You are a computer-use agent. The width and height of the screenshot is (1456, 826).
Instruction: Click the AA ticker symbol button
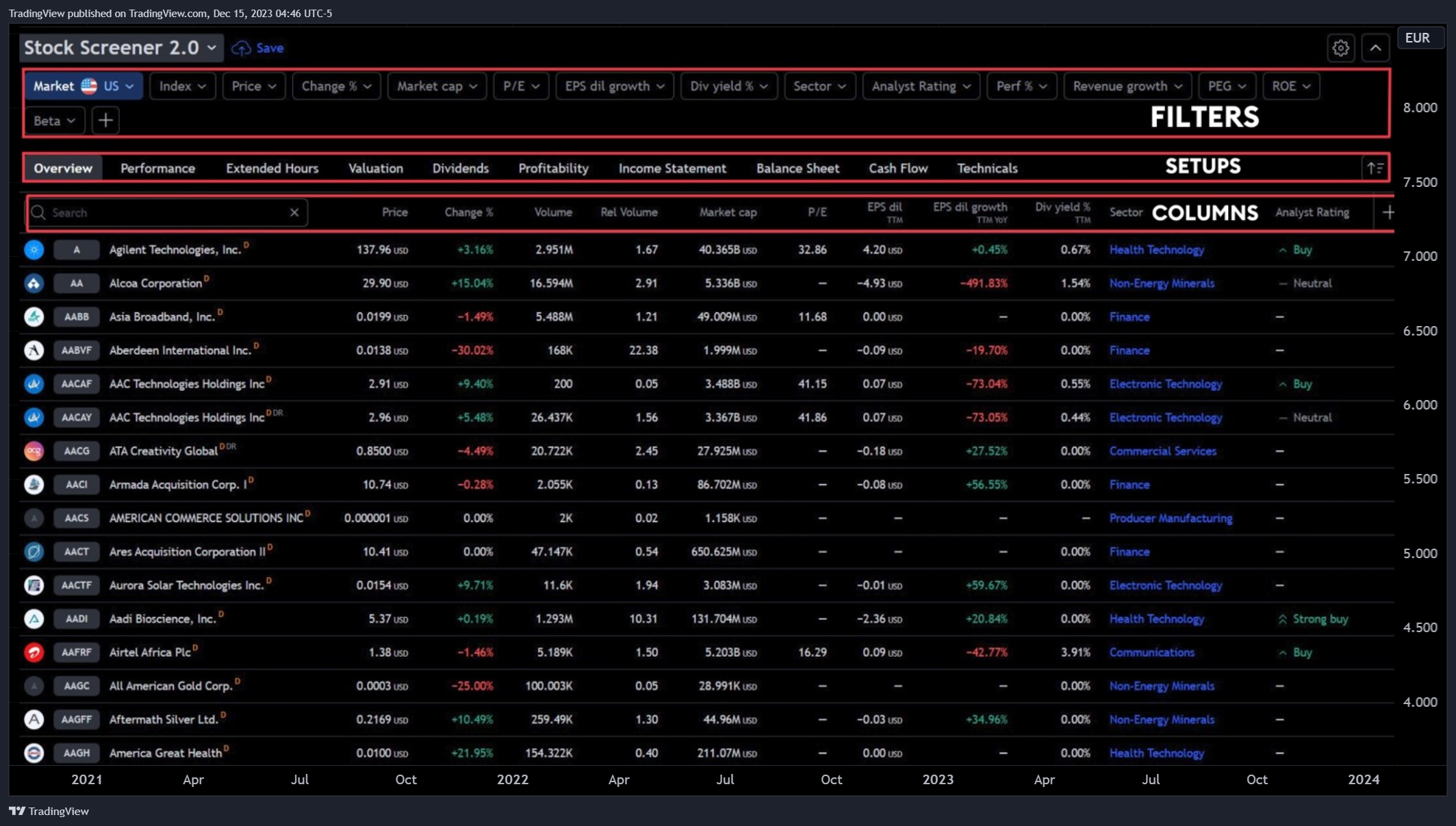pyautogui.click(x=77, y=284)
